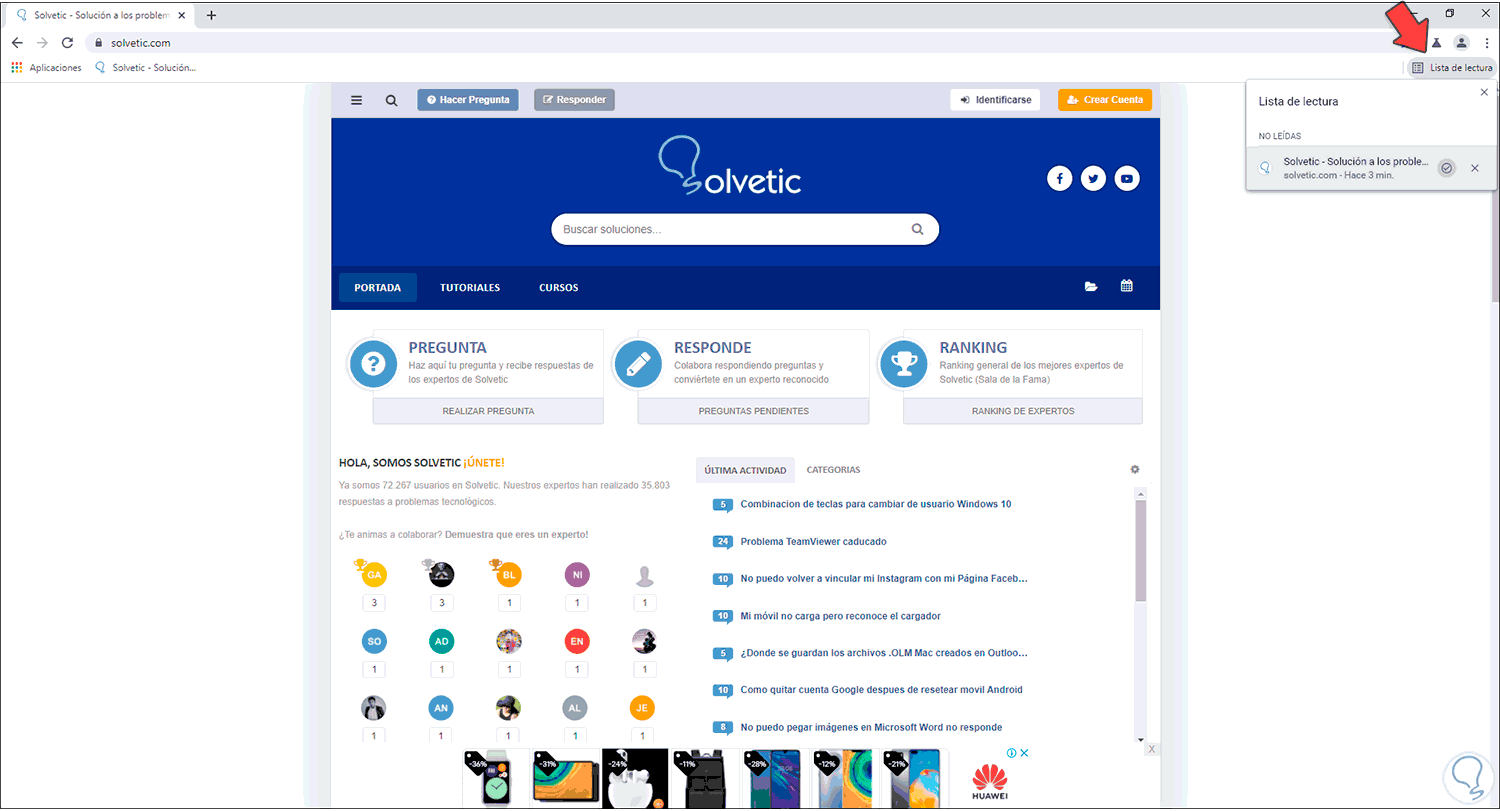Screen dimensions: 1500x811
Task: Click the padlock site info icon
Action: pos(98,43)
